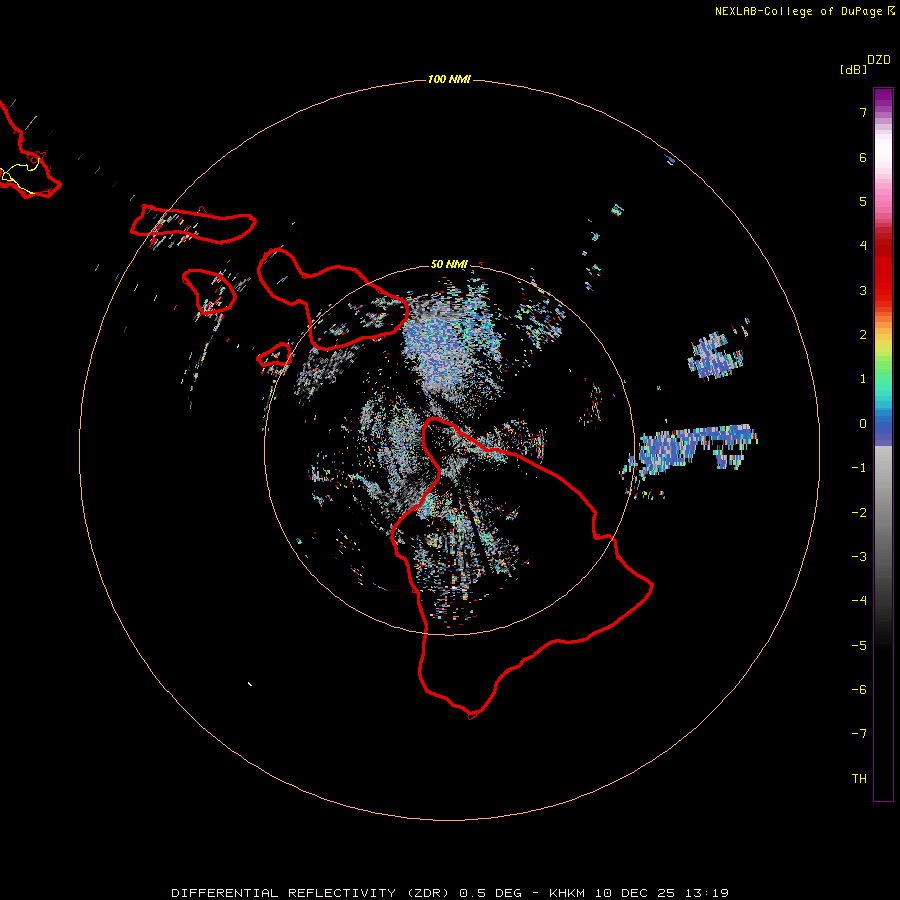
Task: Click the 4 value on the color scale
Action: (863, 246)
